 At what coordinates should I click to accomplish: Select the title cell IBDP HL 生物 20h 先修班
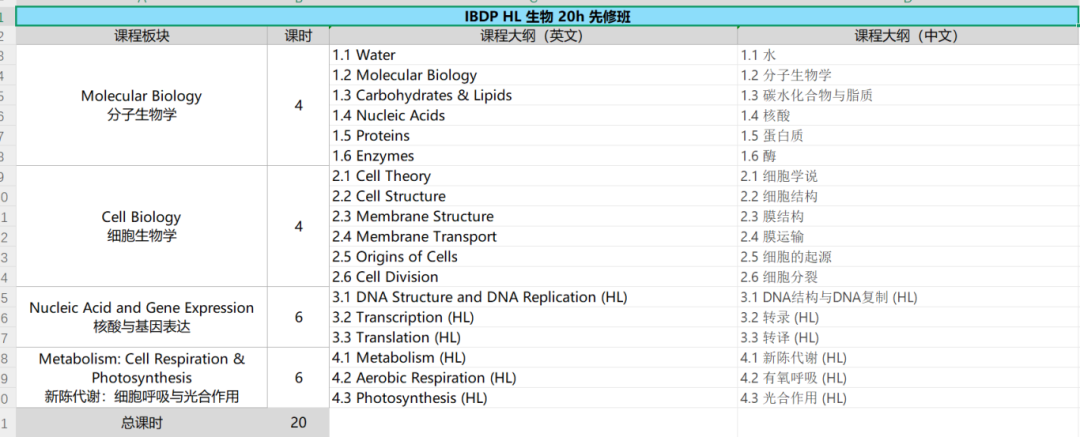pos(548,17)
